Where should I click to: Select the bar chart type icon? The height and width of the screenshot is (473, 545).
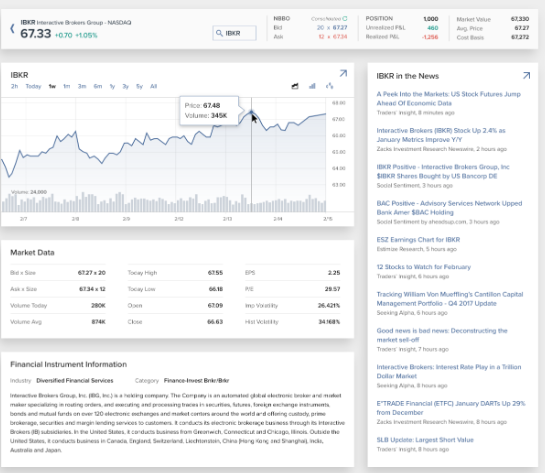312,86
